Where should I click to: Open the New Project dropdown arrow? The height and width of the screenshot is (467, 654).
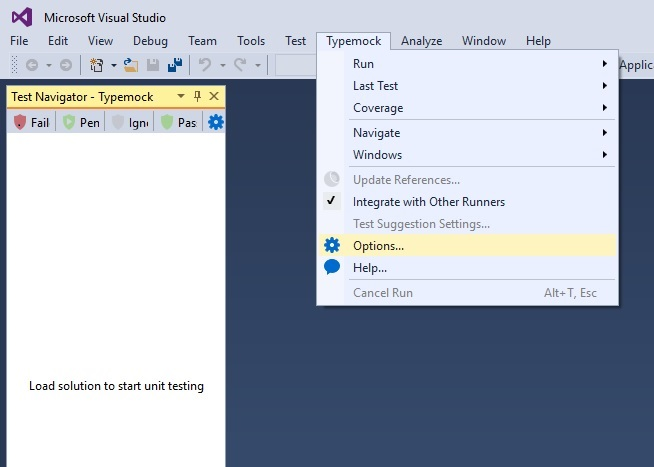113,65
